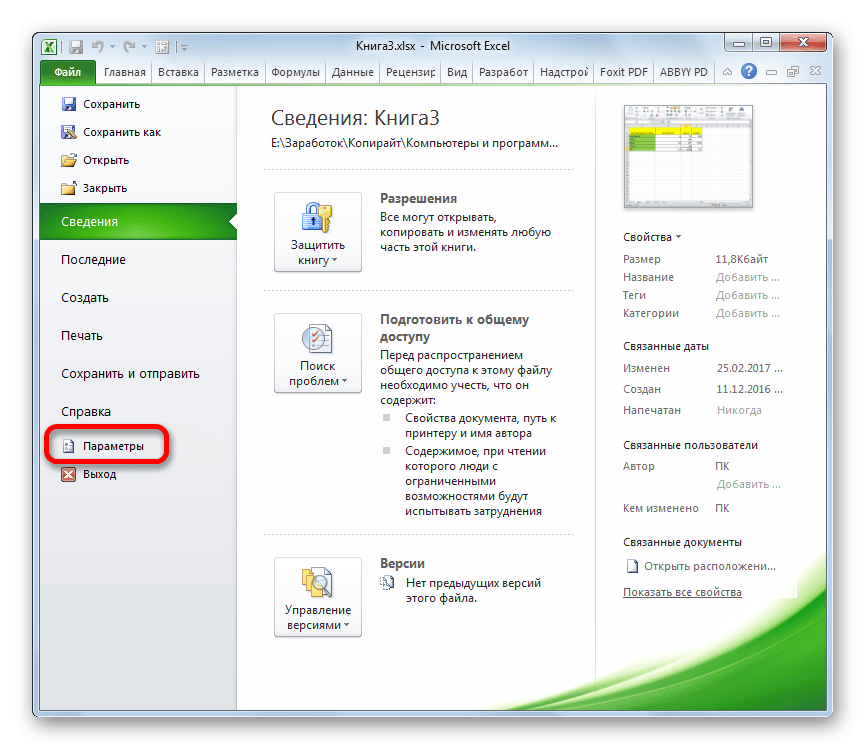Click Нет предыдущих версий этого файла text
Screen dimensions: 866x750
pos(473,590)
